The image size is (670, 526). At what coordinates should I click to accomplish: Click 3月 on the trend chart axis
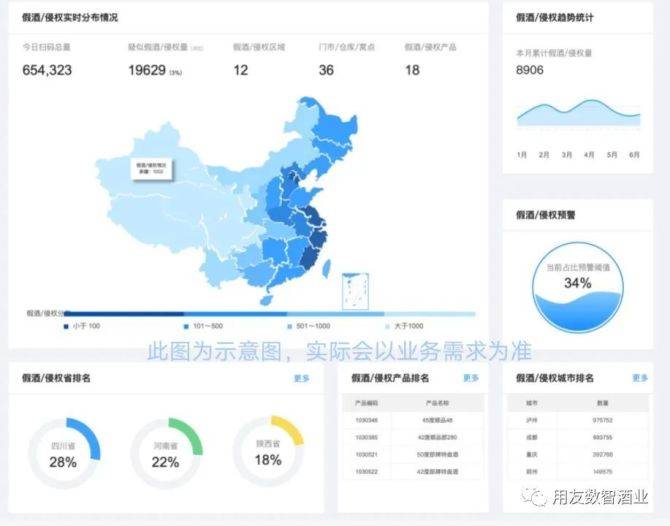tap(567, 155)
